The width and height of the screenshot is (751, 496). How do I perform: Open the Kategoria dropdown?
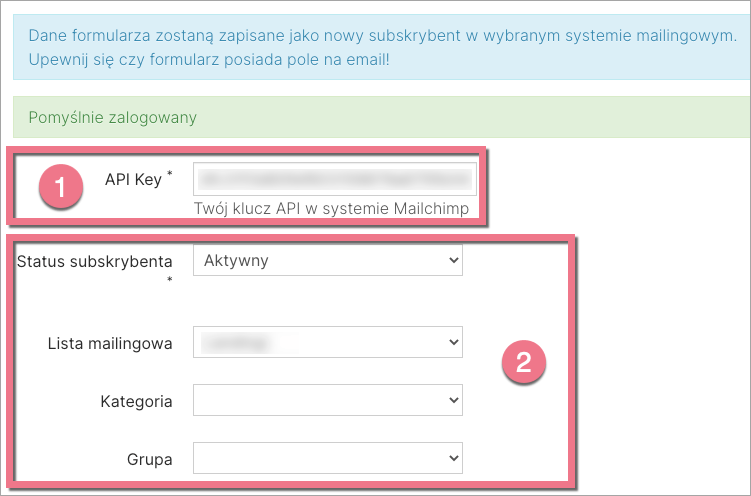327,401
